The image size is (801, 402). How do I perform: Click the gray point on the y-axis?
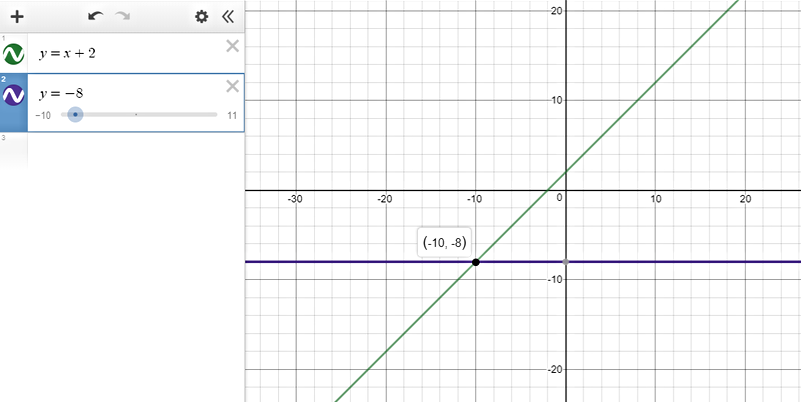tap(566, 262)
